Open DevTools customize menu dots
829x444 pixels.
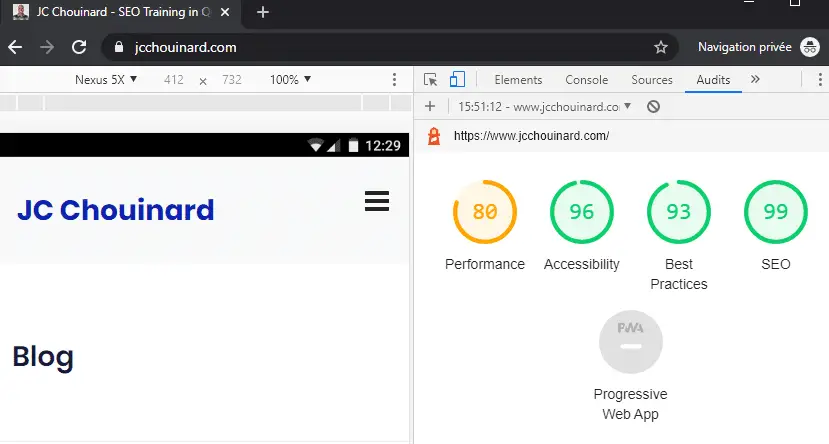[819, 80]
